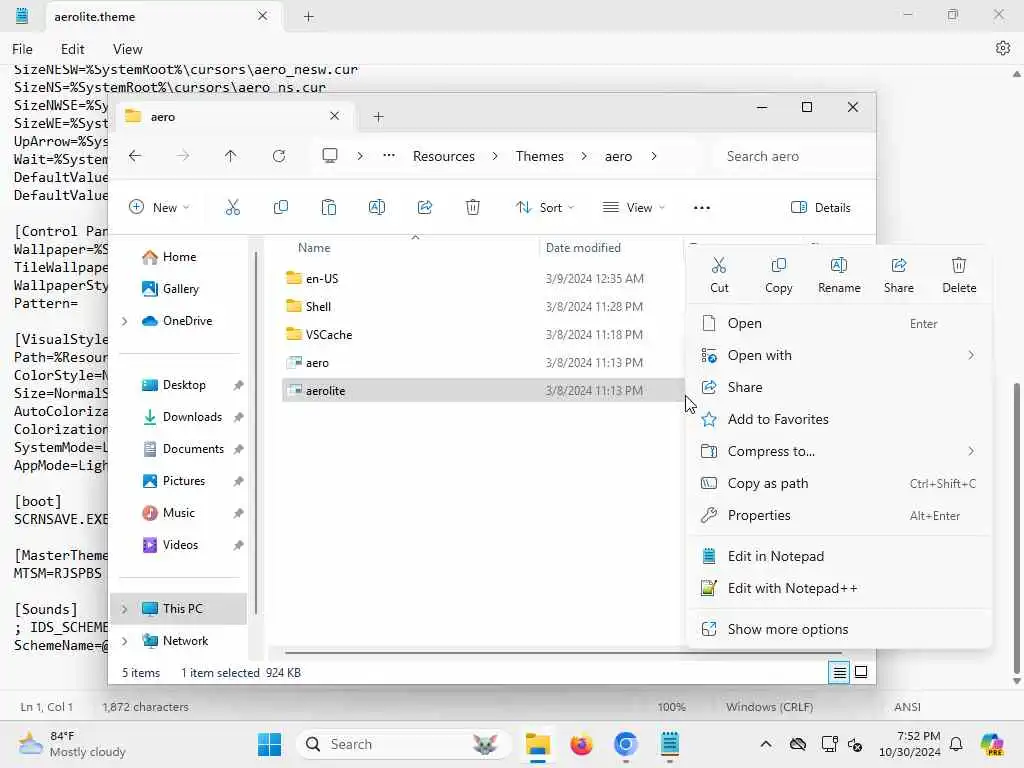Click Copy icon in context menu

tap(778, 265)
